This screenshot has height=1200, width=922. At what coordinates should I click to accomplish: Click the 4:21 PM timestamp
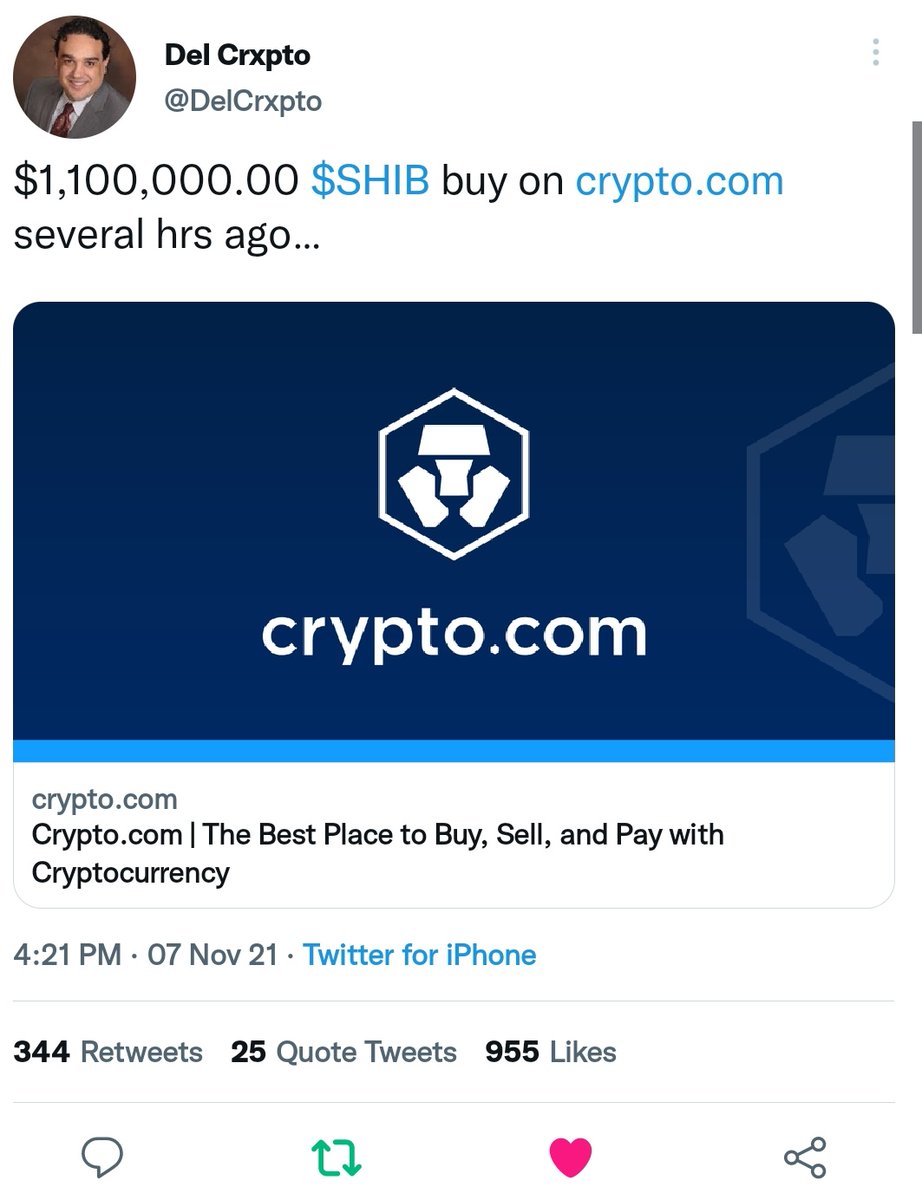click(68, 955)
